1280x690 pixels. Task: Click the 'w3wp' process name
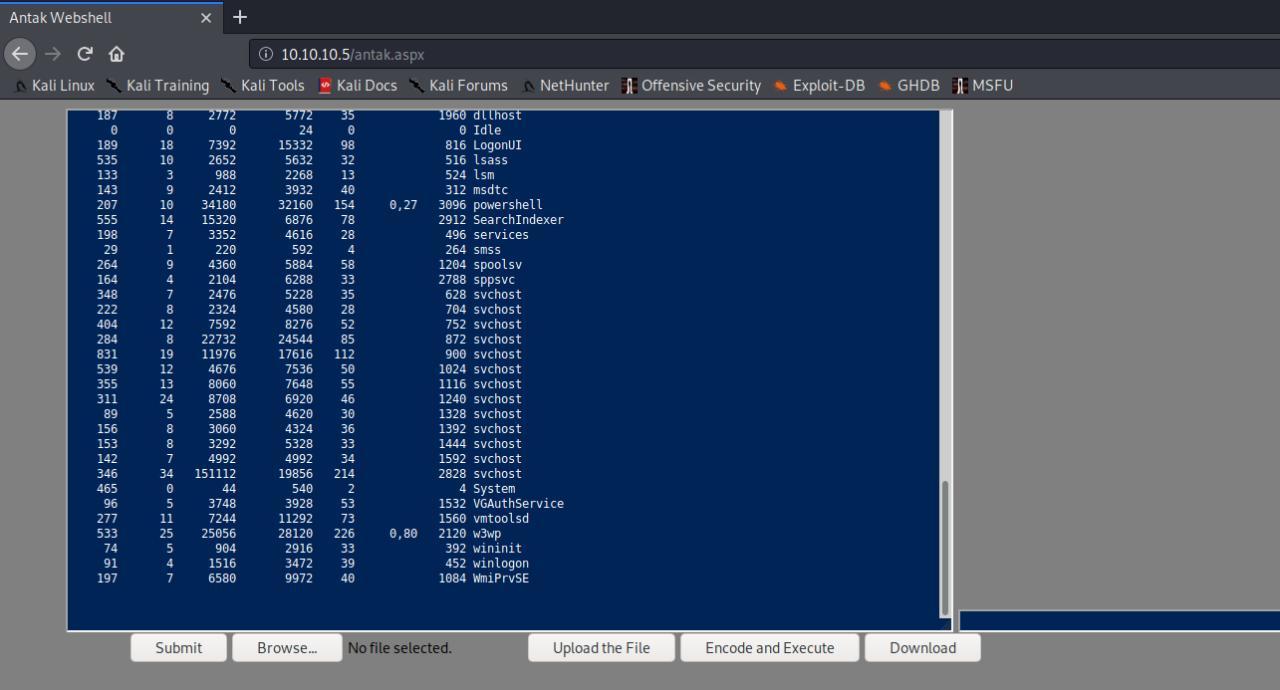pos(487,534)
